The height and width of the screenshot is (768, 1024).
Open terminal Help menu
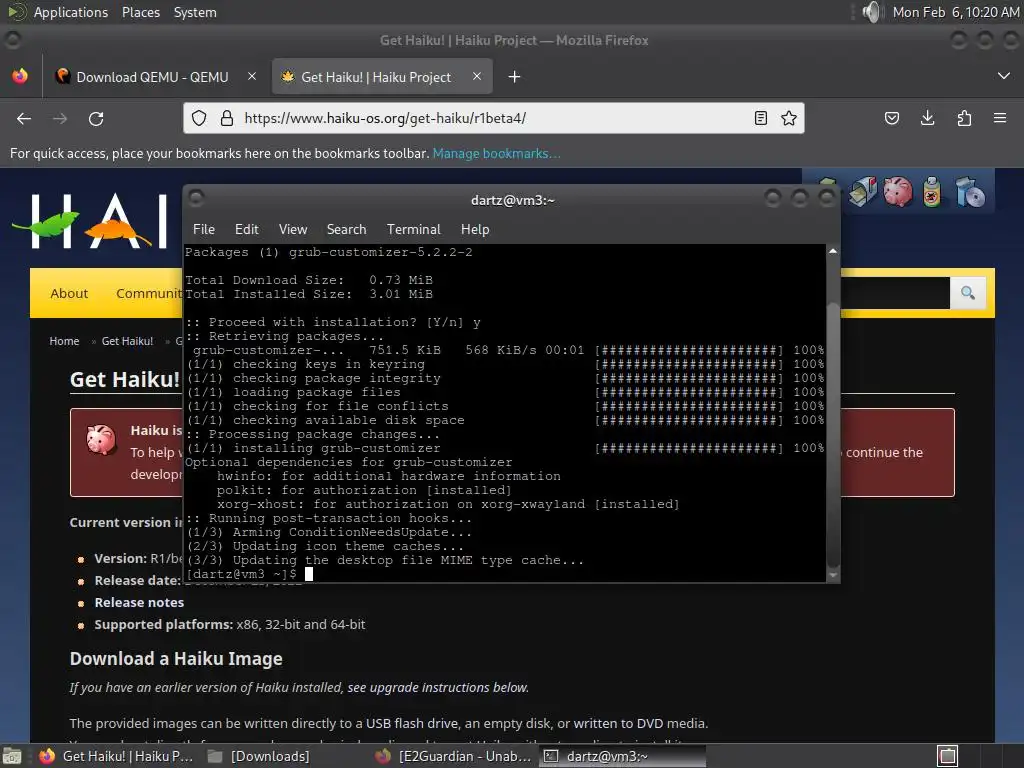coord(475,229)
